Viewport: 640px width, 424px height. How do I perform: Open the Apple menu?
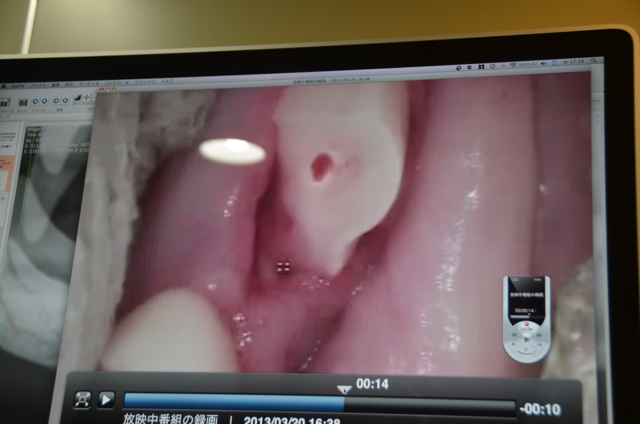coord(4,87)
